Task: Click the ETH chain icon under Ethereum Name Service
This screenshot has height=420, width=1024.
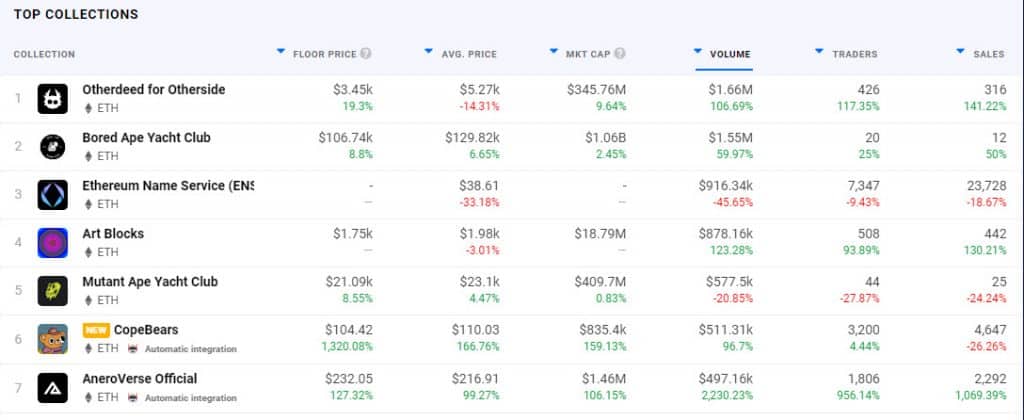Action: click(89, 204)
